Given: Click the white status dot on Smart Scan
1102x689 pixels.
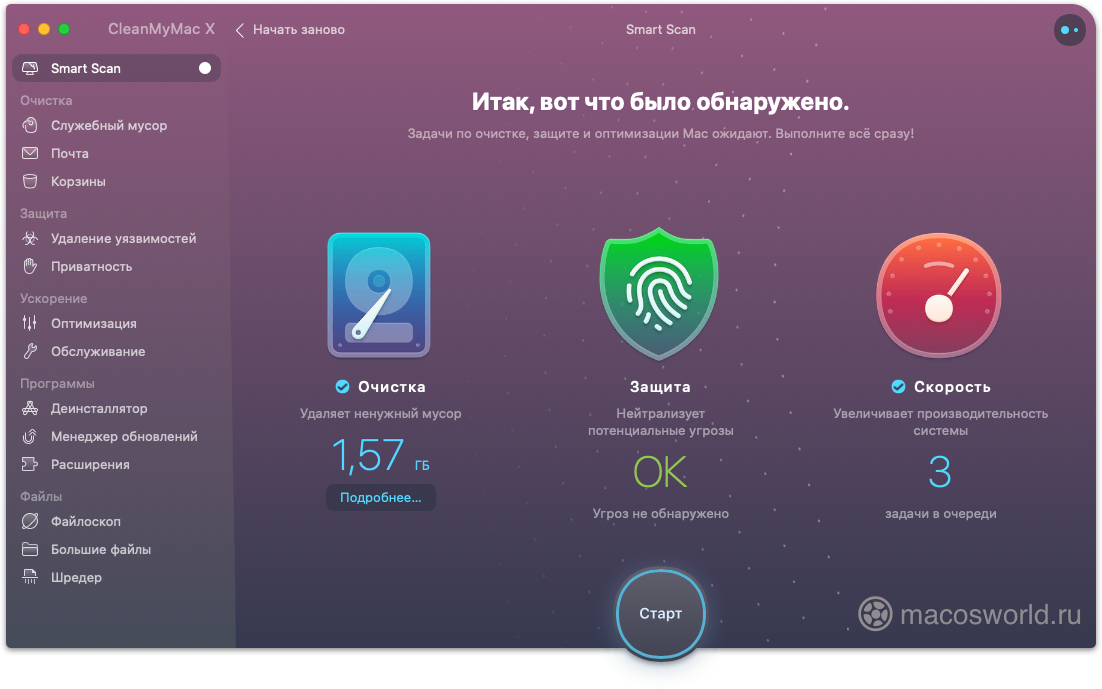Looking at the screenshot, I should click(205, 68).
